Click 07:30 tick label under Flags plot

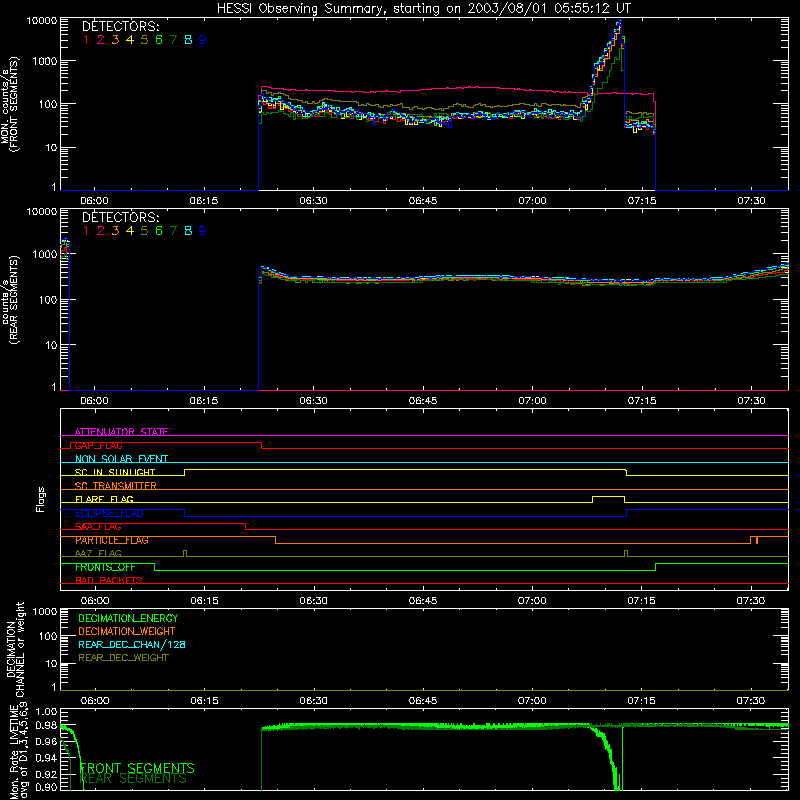tap(751, 601)
